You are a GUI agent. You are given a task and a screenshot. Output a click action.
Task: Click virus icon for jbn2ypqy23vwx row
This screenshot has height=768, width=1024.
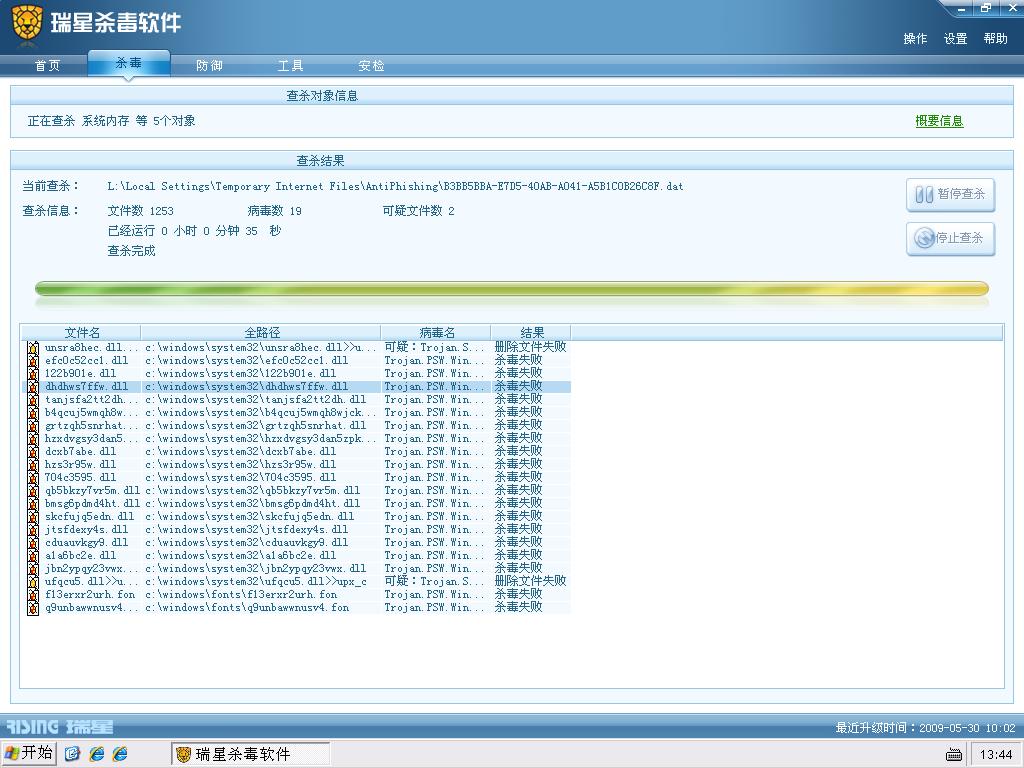pyautogui.click(x=33, y=569)
